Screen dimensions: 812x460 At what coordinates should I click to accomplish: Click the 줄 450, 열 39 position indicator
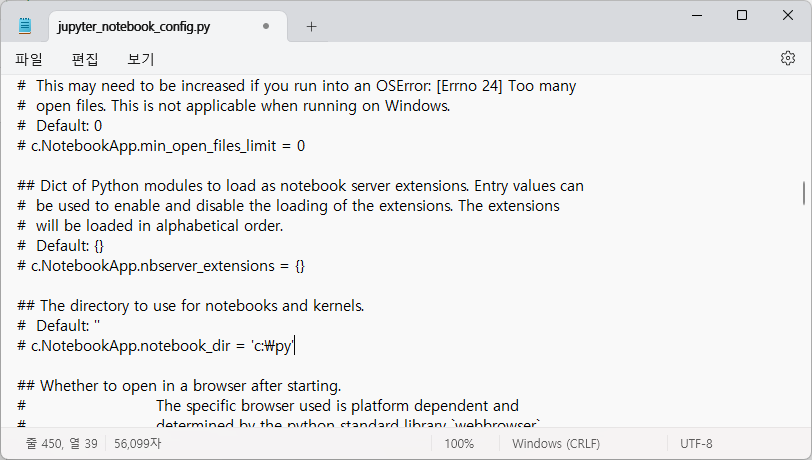click(x=62, y=443)
